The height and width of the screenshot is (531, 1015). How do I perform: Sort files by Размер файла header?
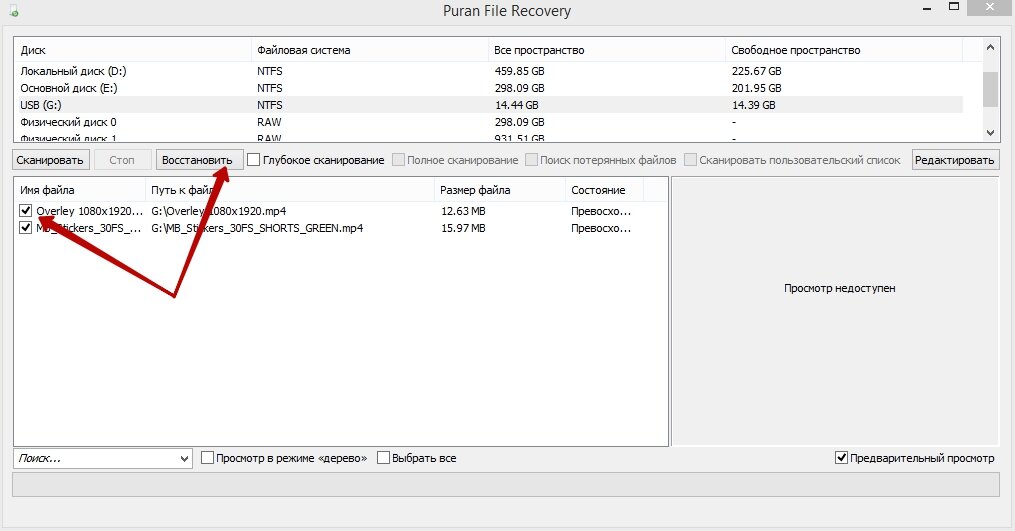499,190
